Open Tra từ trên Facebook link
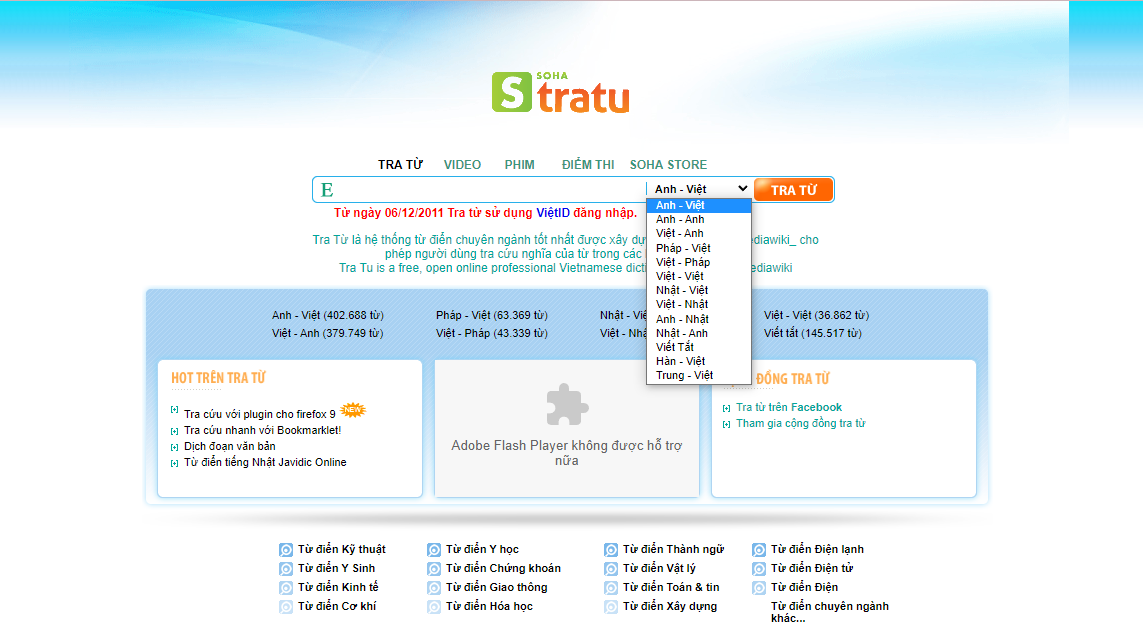This screenshot has height=643, width=1143. tap(789, 408)
